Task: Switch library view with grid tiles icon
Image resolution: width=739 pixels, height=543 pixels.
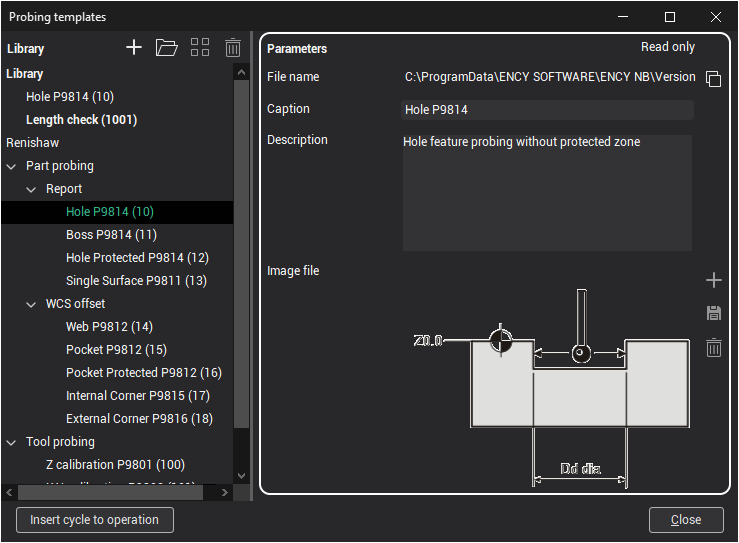Action: tap(200, 48)
